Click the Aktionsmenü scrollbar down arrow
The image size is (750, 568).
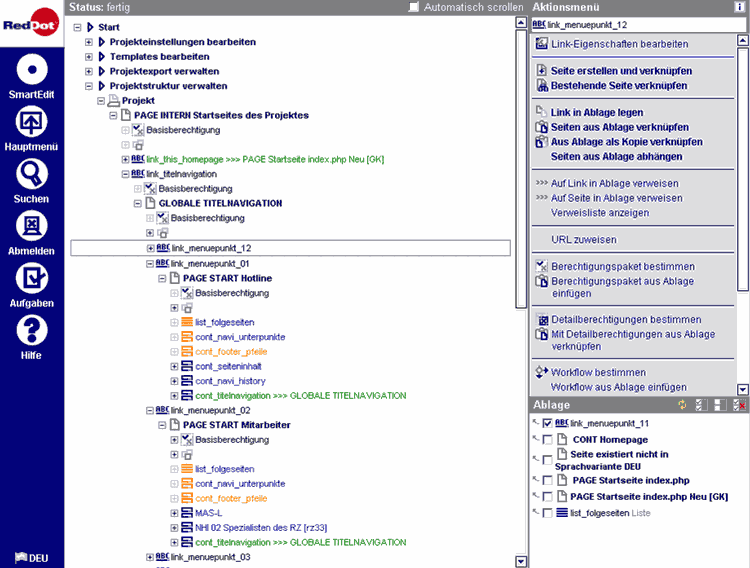742,389
